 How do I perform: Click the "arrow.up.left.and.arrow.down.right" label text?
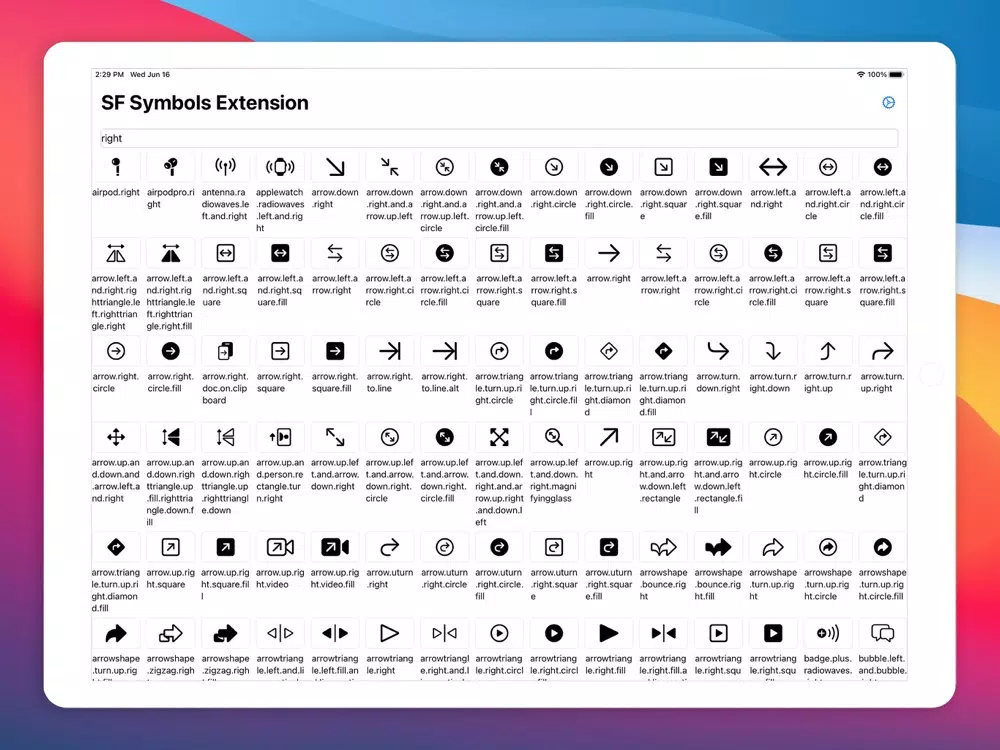335,474
